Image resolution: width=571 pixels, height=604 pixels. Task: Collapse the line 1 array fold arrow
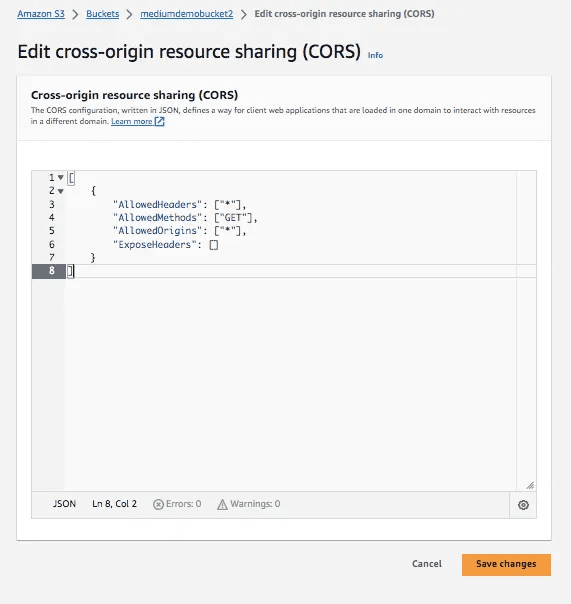60,178
